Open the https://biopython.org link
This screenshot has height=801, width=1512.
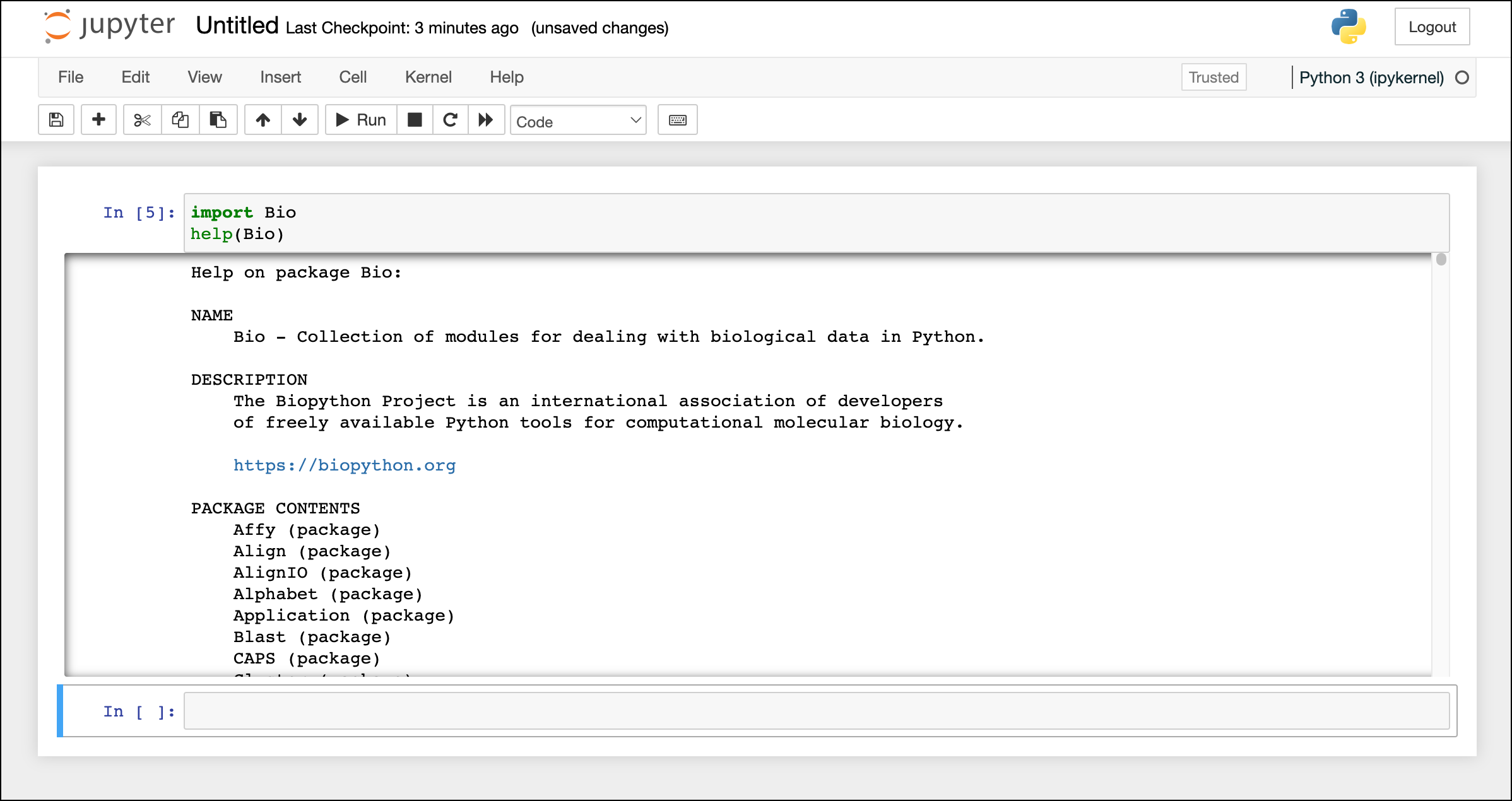[x=345, y=465]
